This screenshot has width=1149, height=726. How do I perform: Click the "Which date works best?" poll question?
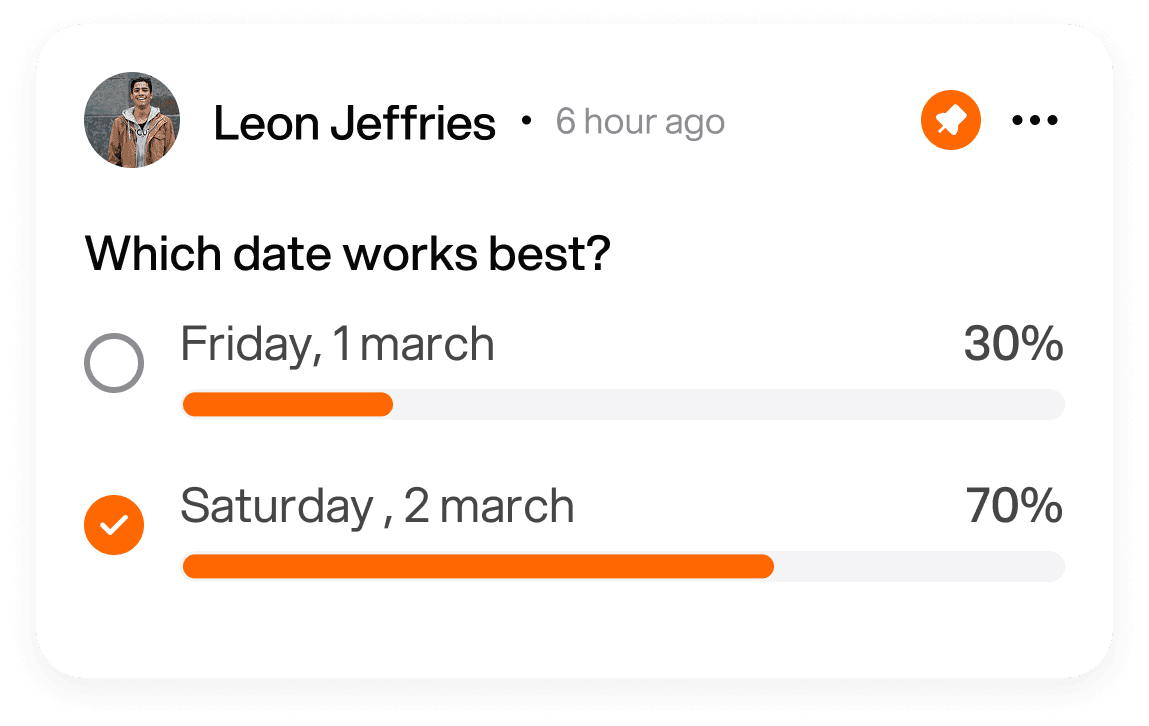coord(347,254)
